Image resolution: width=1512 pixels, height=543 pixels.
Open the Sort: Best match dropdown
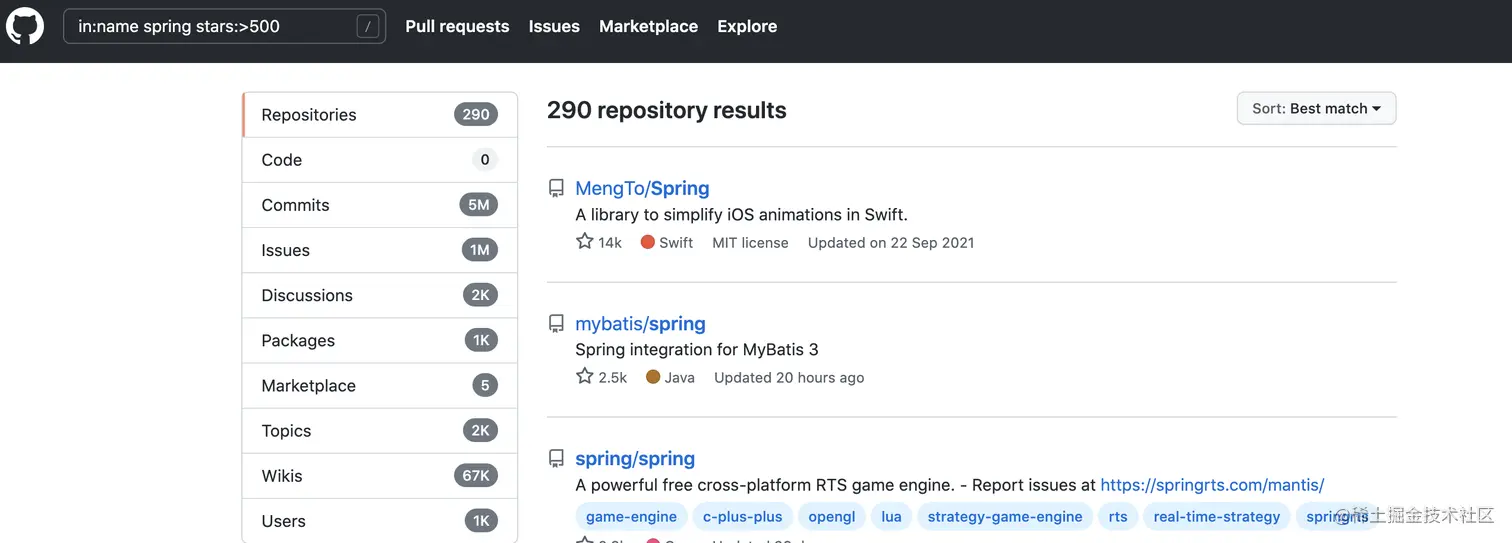(1316, 109)
